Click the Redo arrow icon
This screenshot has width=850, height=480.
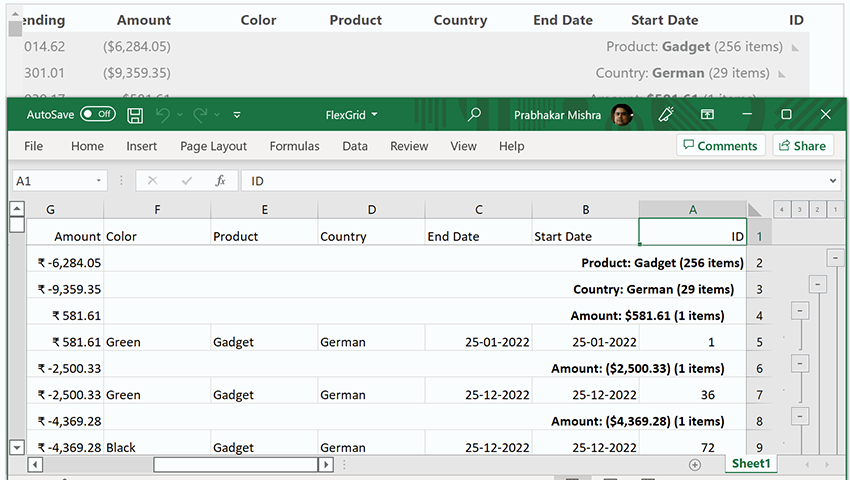(x=200, y=115)
